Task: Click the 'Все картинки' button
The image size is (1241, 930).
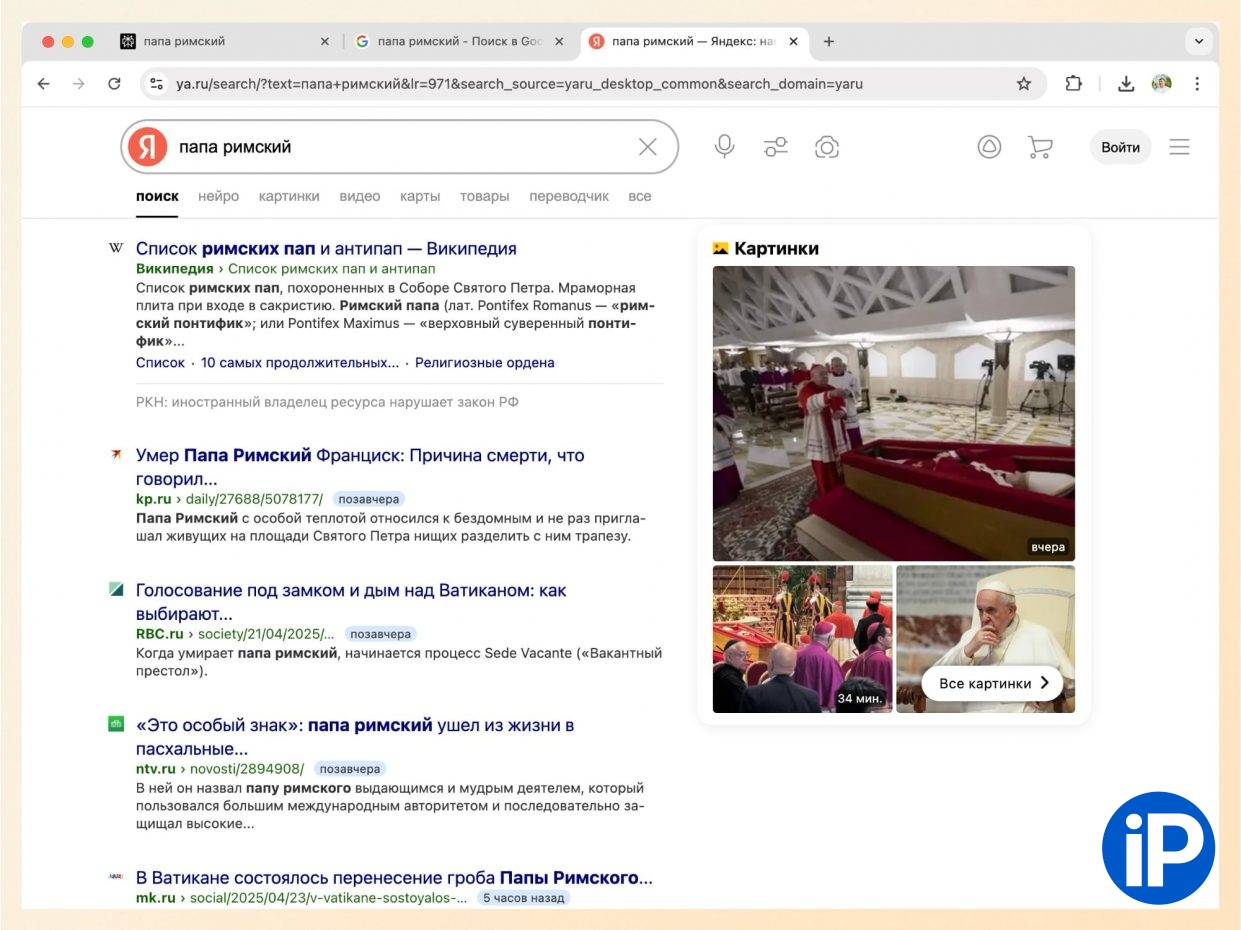Action: [992, 683]
